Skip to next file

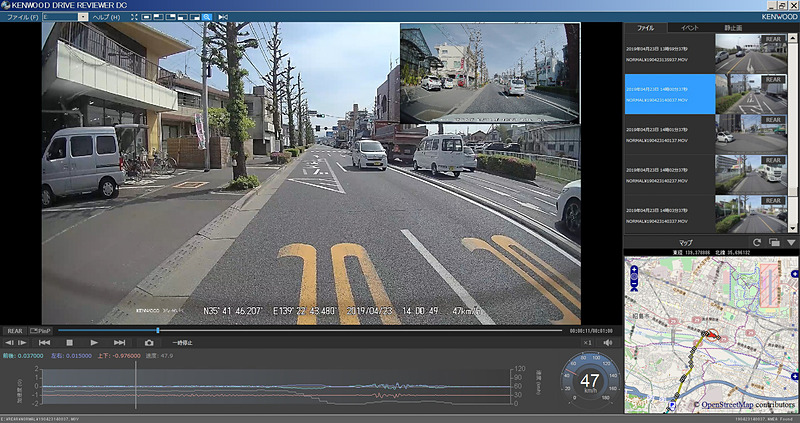point(119,343)
